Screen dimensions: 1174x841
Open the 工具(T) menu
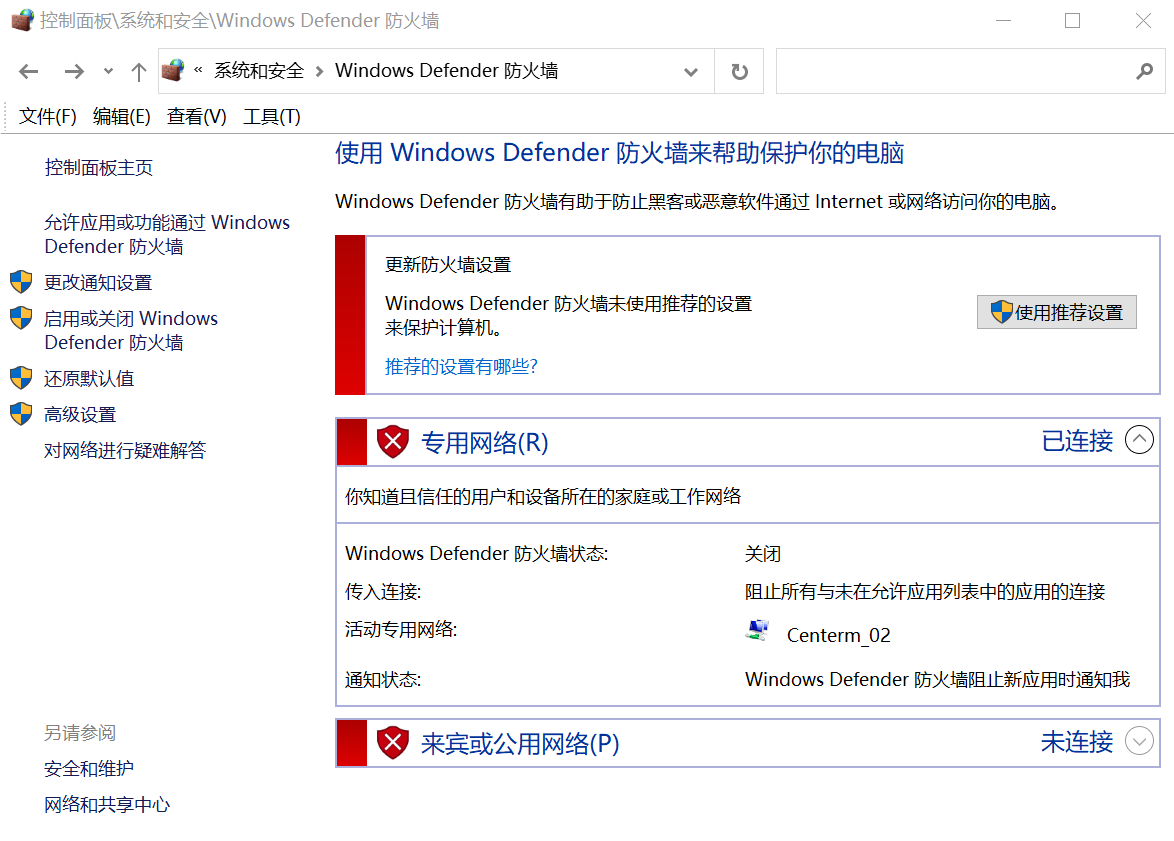point(272,117)
